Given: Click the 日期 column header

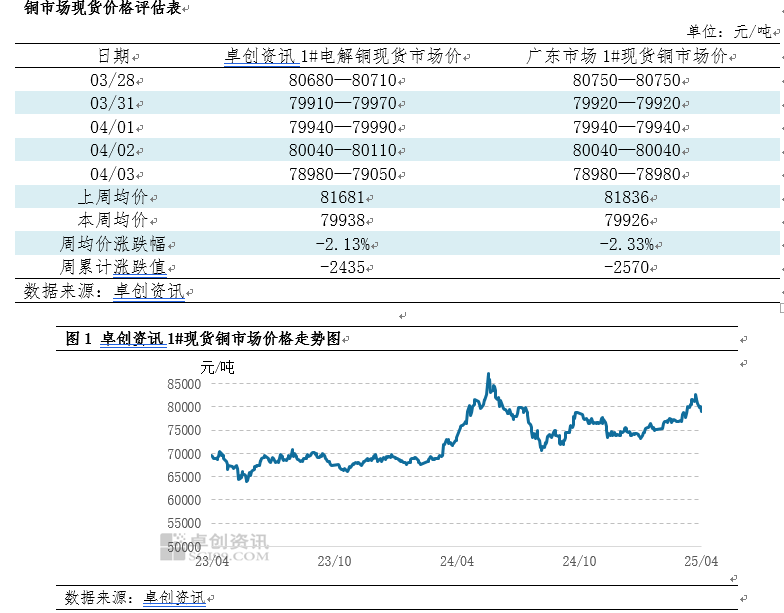Looking at the screenshot, I should [113, 57].
